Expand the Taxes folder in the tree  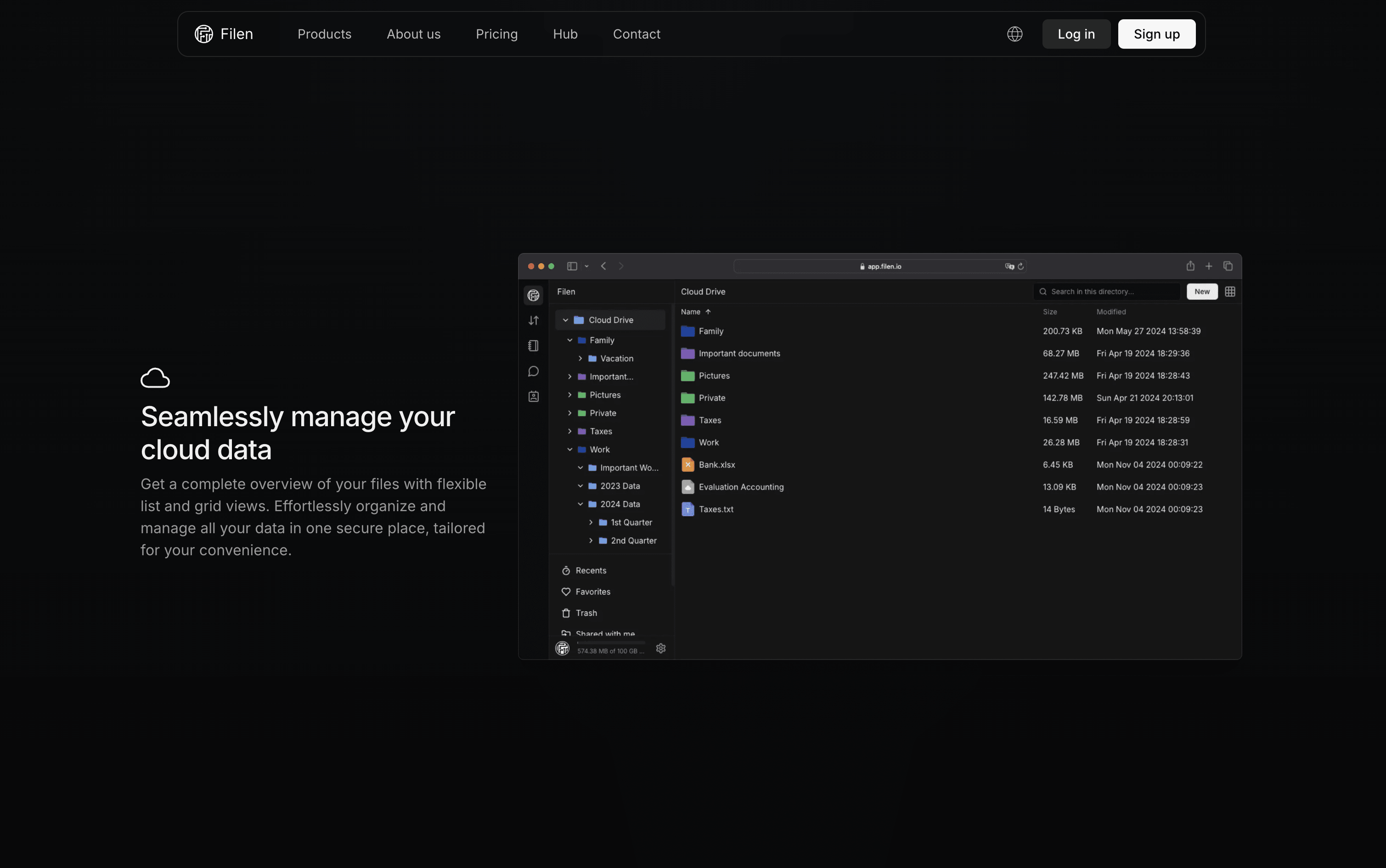coord(570,431)
